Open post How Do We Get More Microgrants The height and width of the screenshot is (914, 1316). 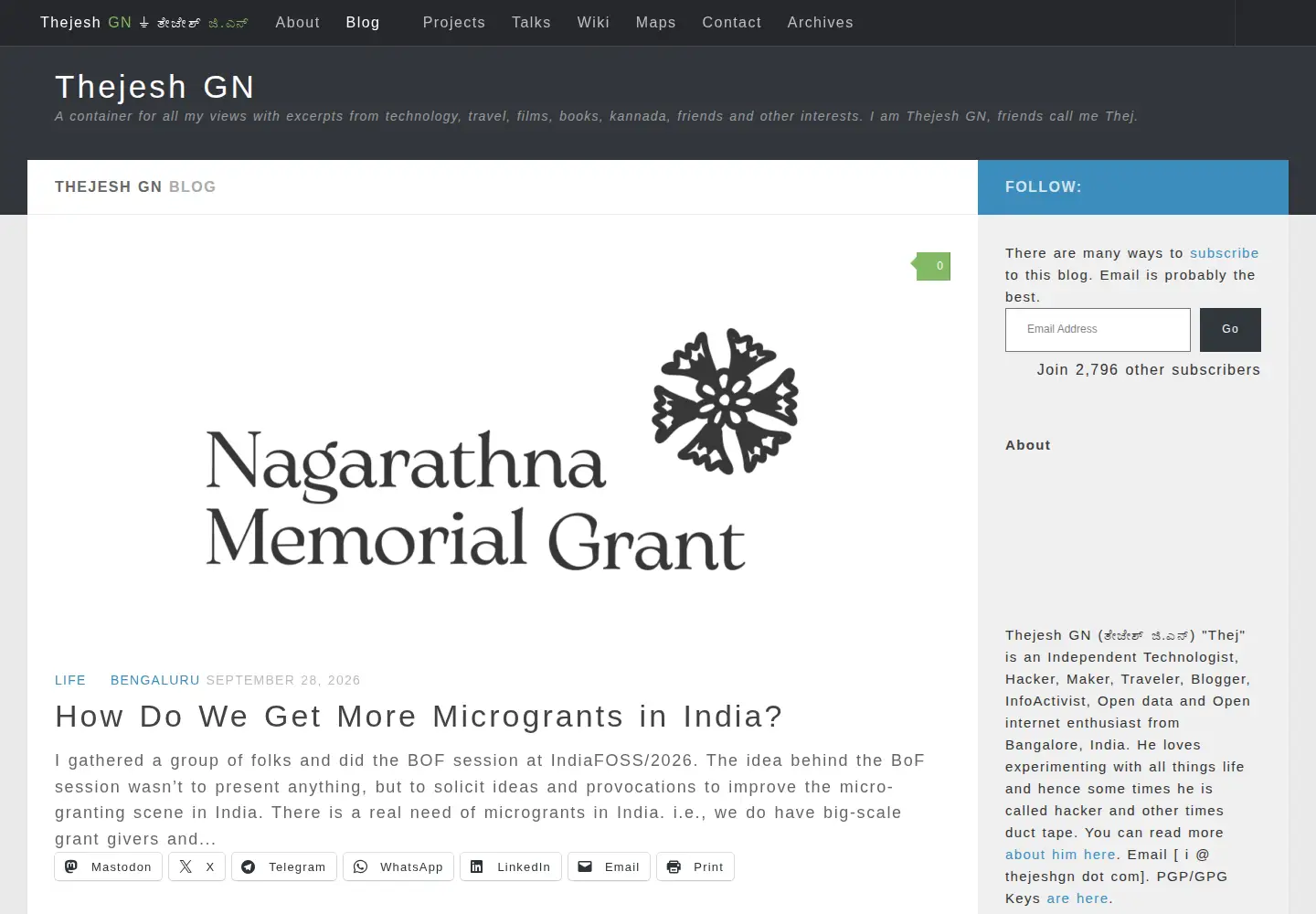tap(419, 716)
